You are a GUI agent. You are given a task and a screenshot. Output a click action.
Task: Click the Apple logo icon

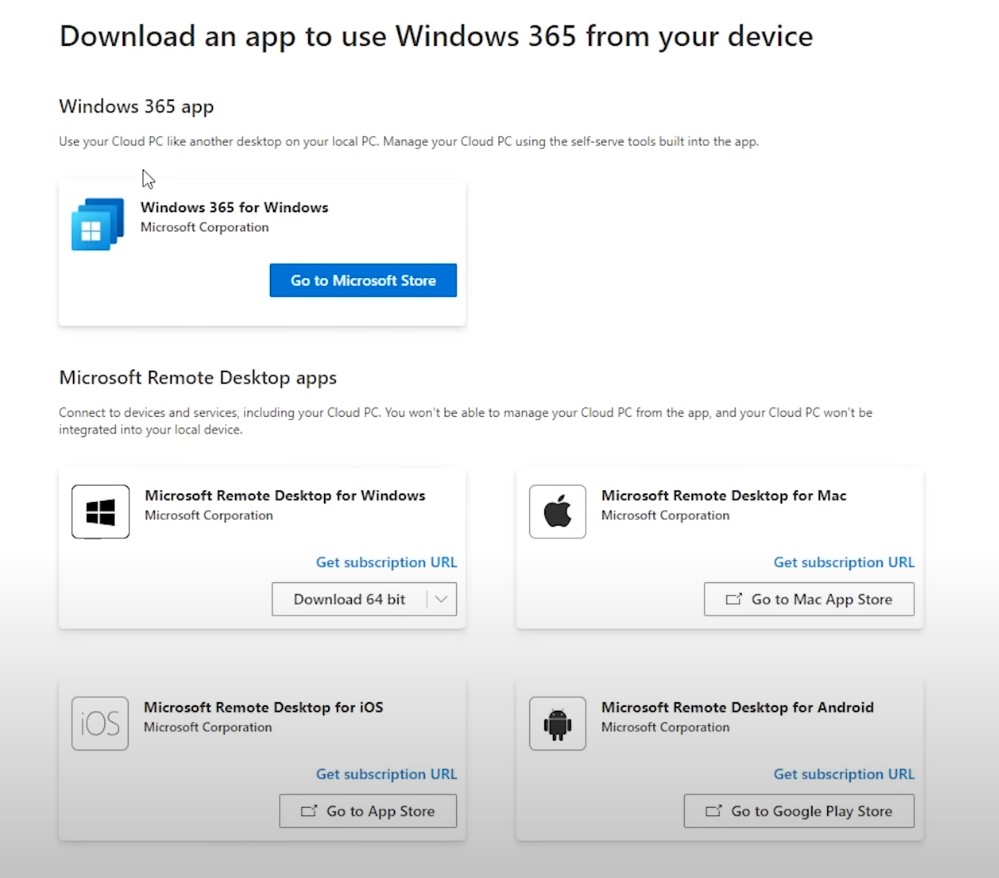[557, 512]
